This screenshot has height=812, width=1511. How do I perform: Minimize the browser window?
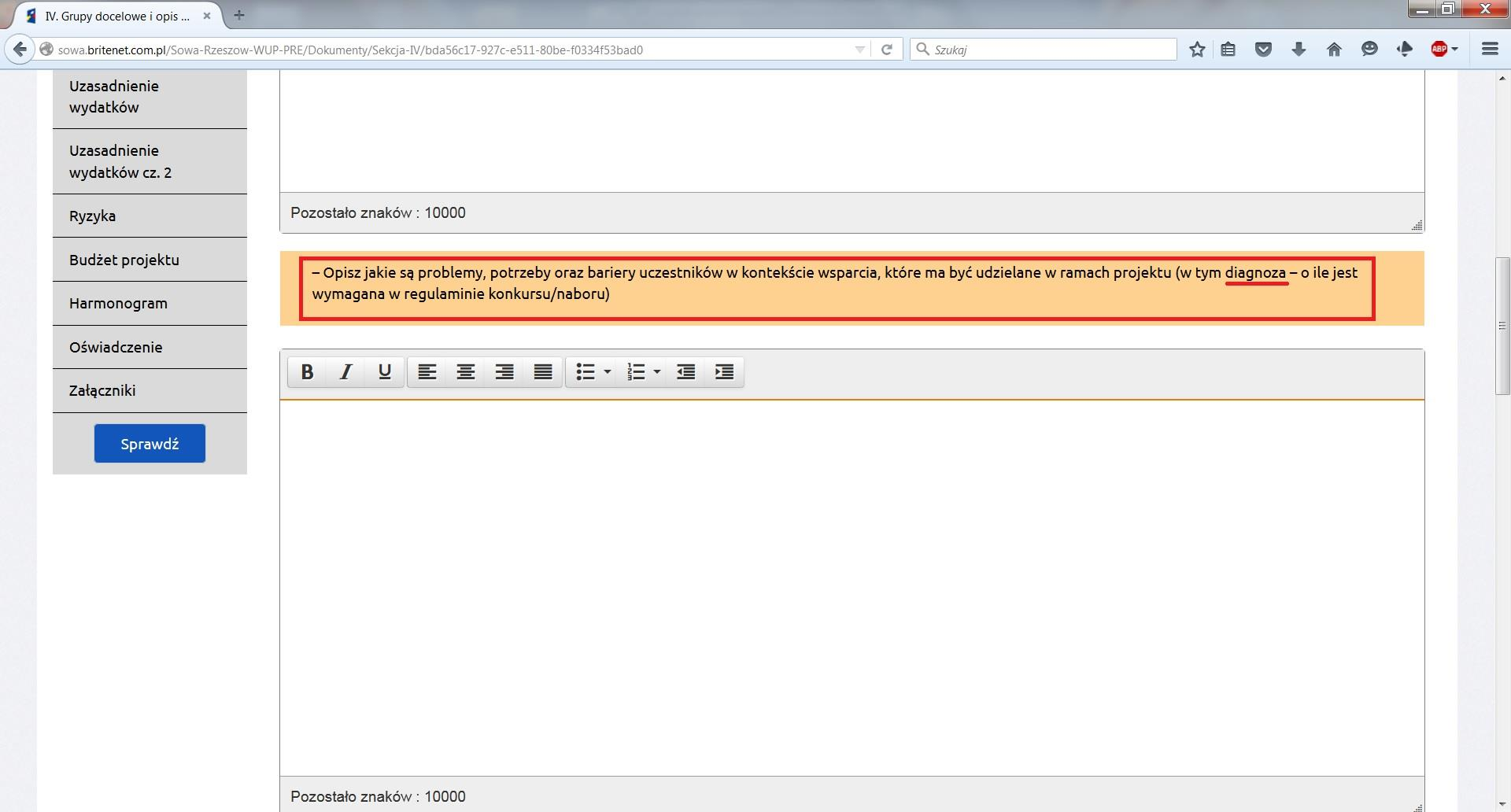click(x=1421, y=9)
